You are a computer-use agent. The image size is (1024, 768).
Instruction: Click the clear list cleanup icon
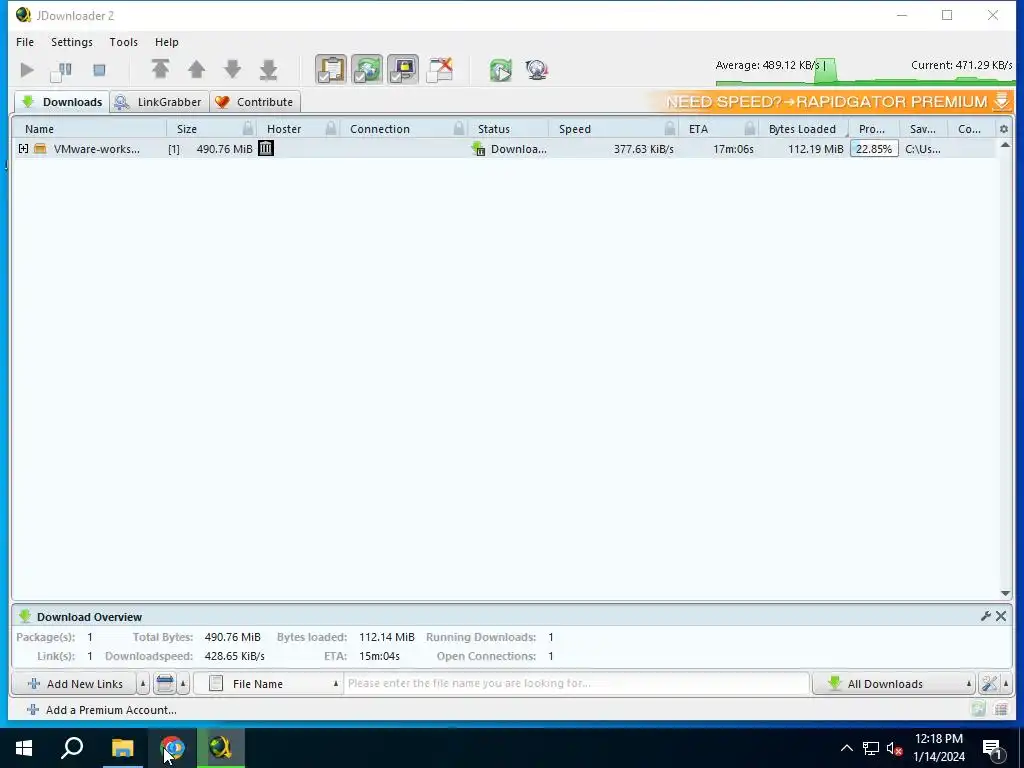click(x=165, y=684)
